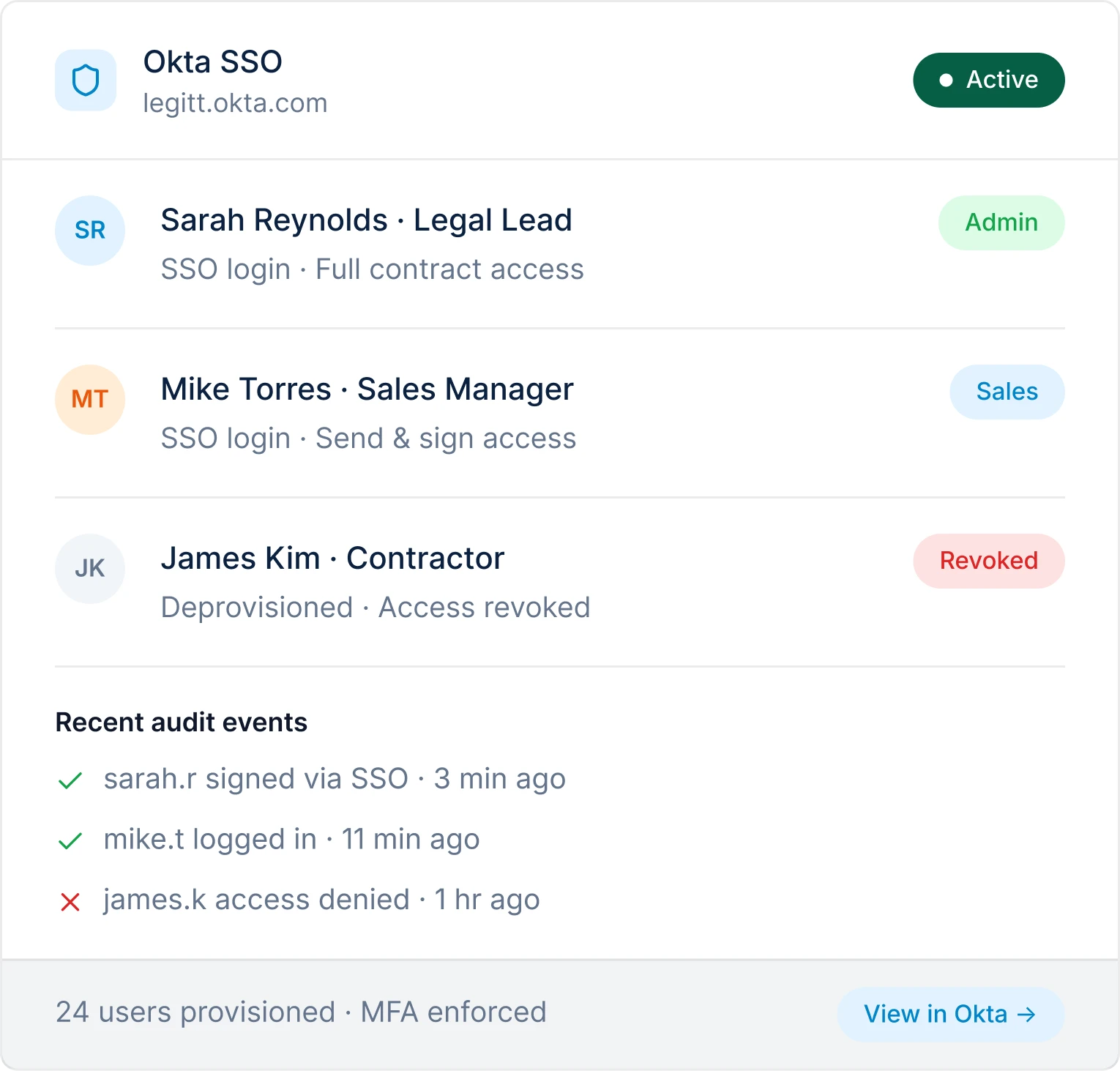Select Sarah Reynolds' SR avatar

89,230
